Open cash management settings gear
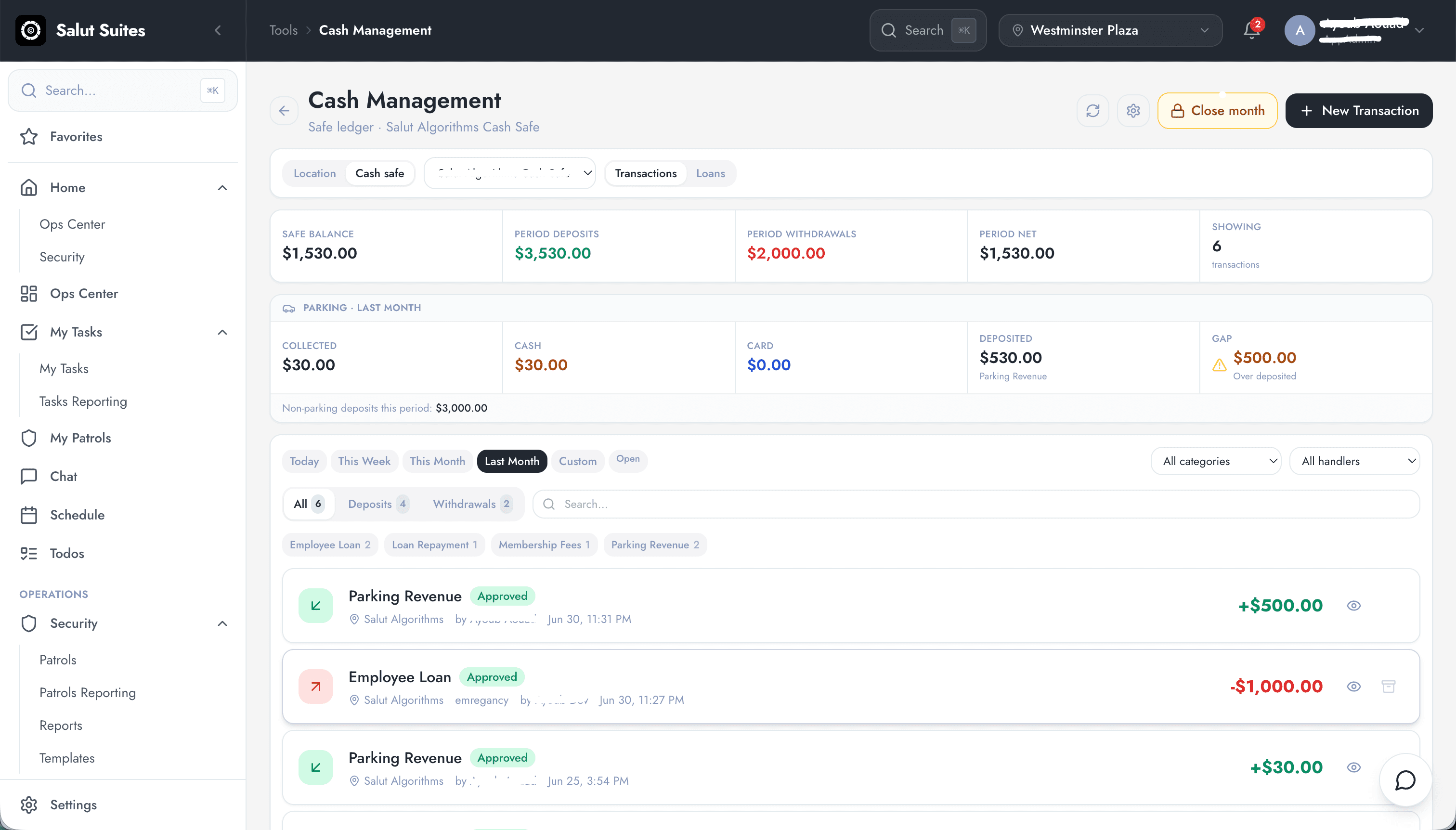 point(1133,111)
